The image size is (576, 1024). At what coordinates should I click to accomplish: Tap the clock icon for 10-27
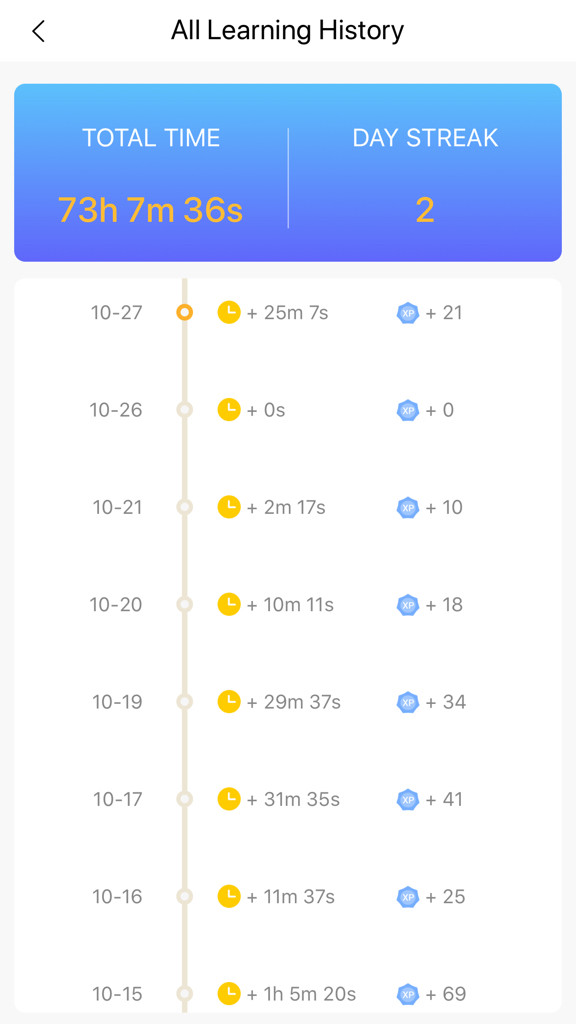coord(229,312)
